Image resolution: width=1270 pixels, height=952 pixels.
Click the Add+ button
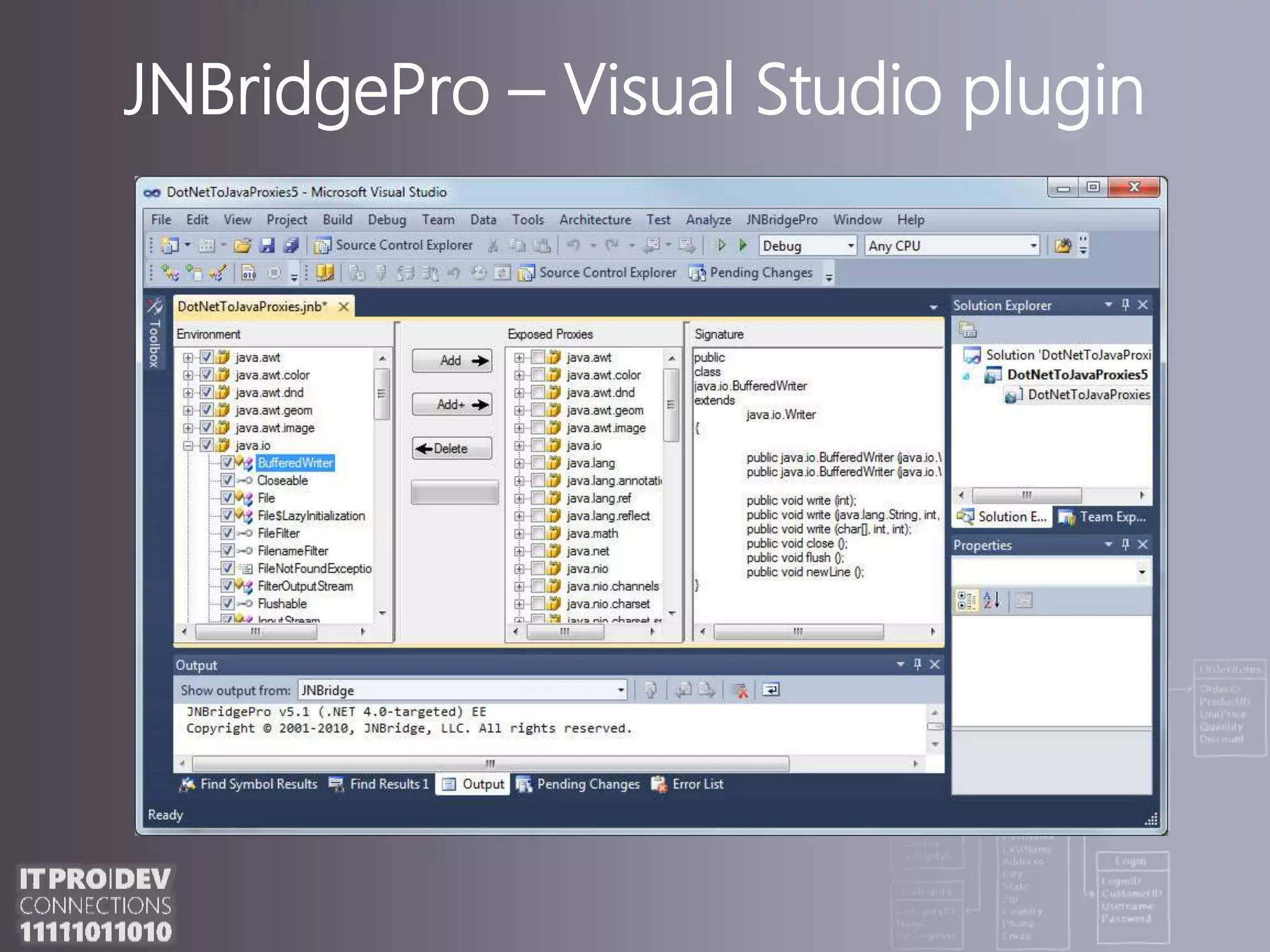[451, 405]
